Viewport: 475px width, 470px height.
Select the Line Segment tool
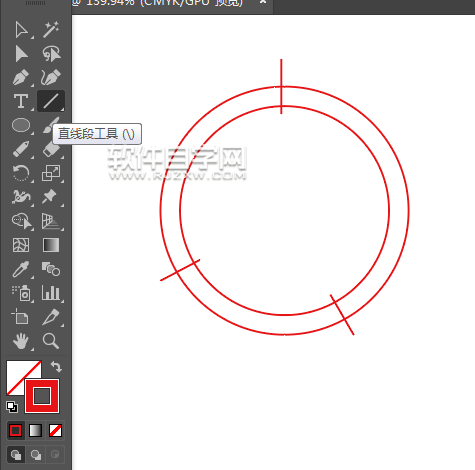point(51,101)
